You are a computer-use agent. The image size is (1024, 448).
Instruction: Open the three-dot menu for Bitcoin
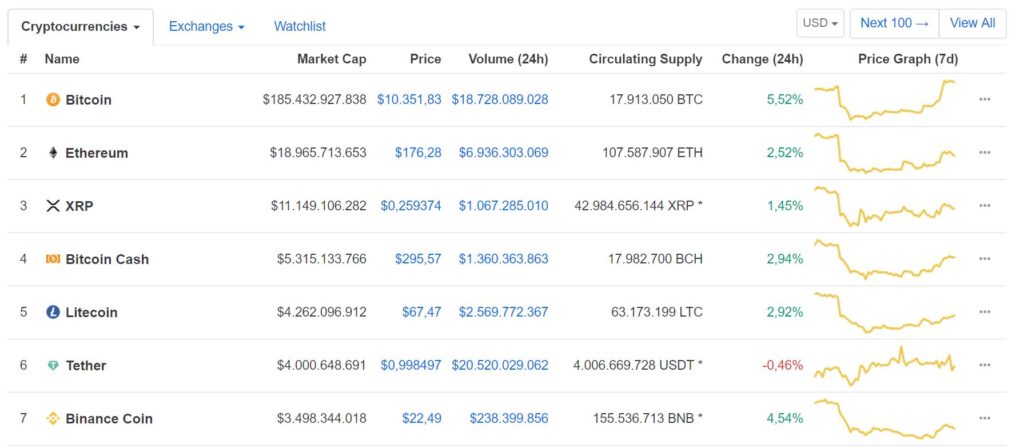coord(985,100)
